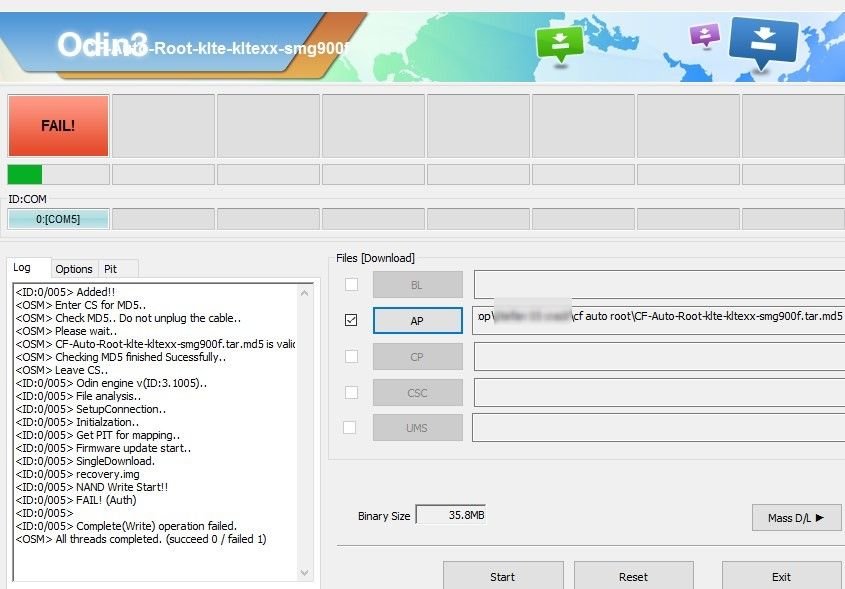This screenshot has height=589, width=845.
Task: Enable the CP file checkbox
Action: (351, 356)
